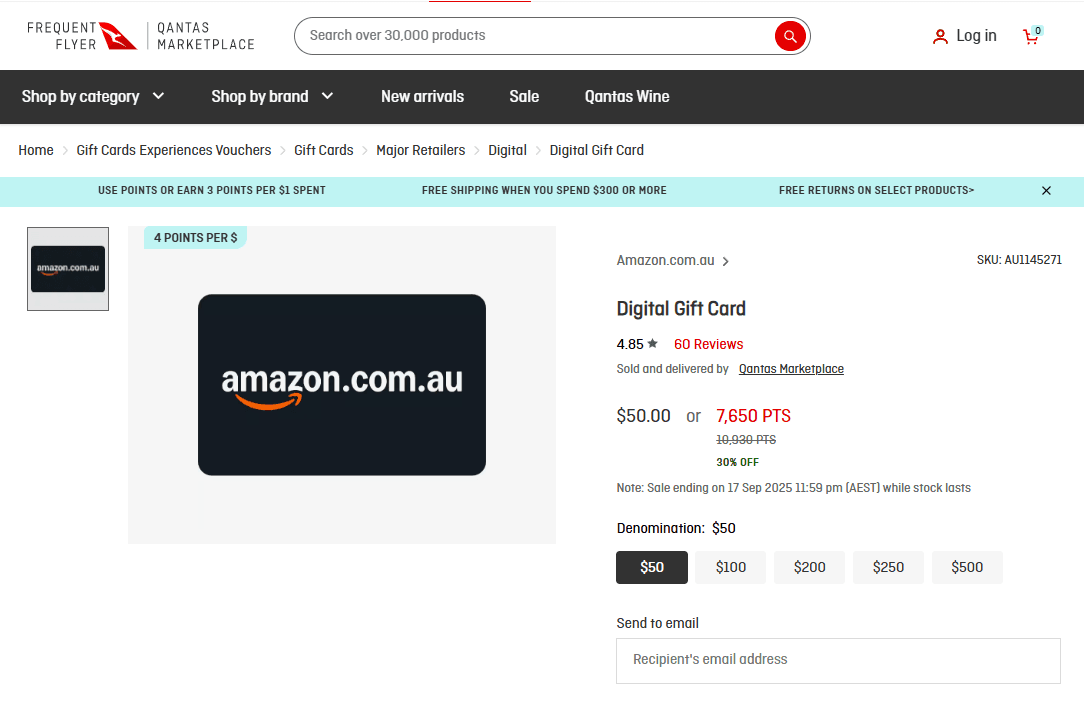The width and height of the screenshot is (1084, 715).
Task: Select the $50 denomination option
Action: click(652, 567)
